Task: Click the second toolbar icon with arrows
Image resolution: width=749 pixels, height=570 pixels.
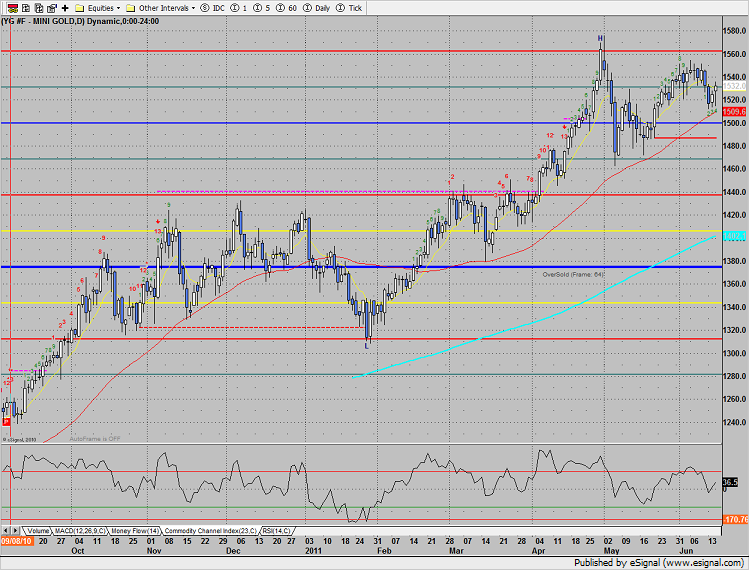Action: point(26,8)
